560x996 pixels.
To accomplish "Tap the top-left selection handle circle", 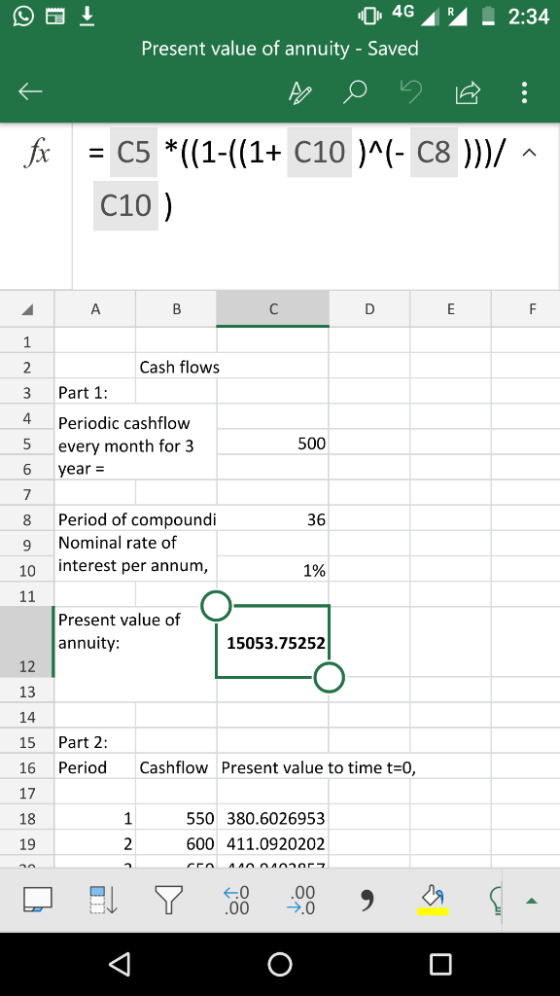I will coord(217,605).
